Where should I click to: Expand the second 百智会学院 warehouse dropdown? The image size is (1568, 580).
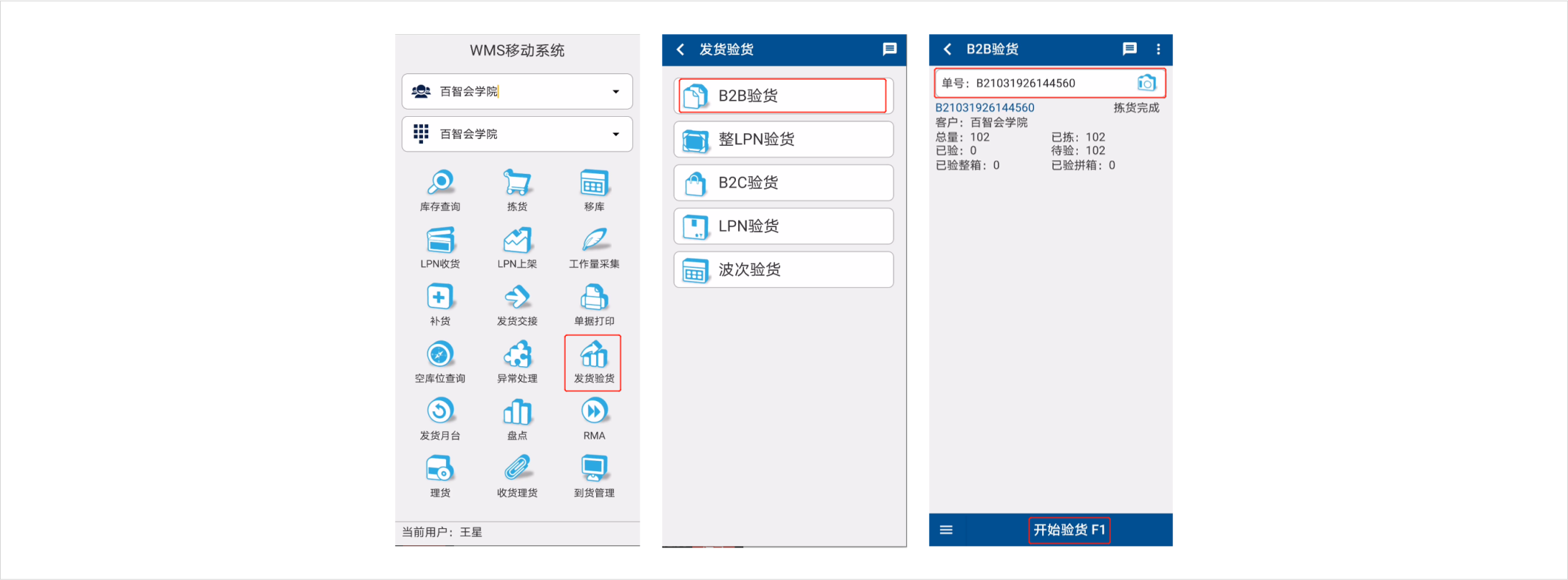tap(615, 134)
